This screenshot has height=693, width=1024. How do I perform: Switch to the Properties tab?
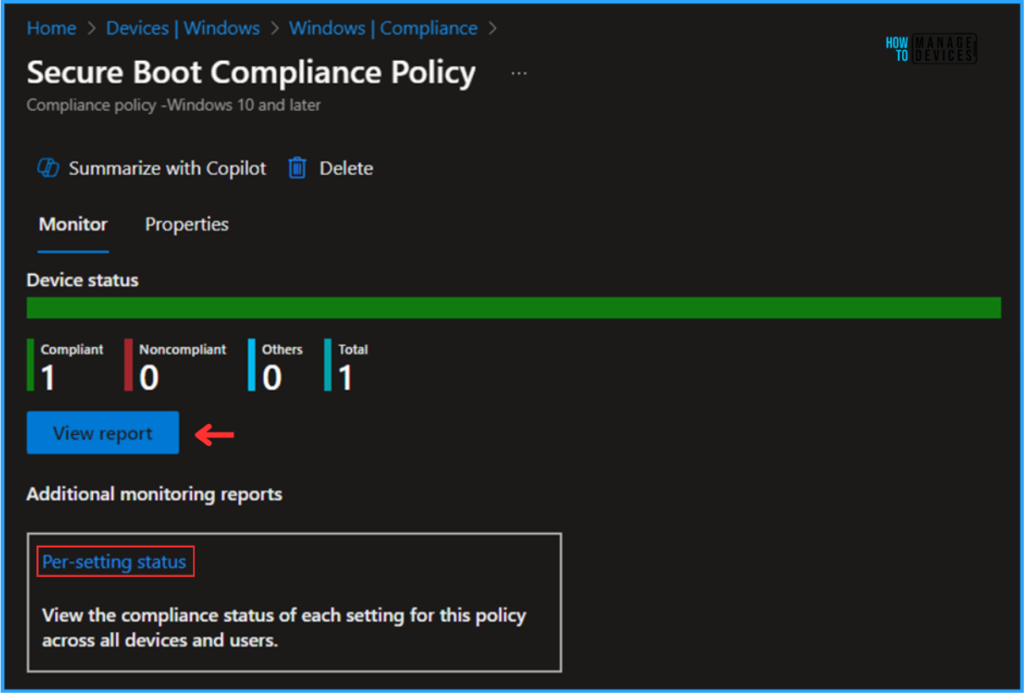pyautogui.click(x=187, y=224)
